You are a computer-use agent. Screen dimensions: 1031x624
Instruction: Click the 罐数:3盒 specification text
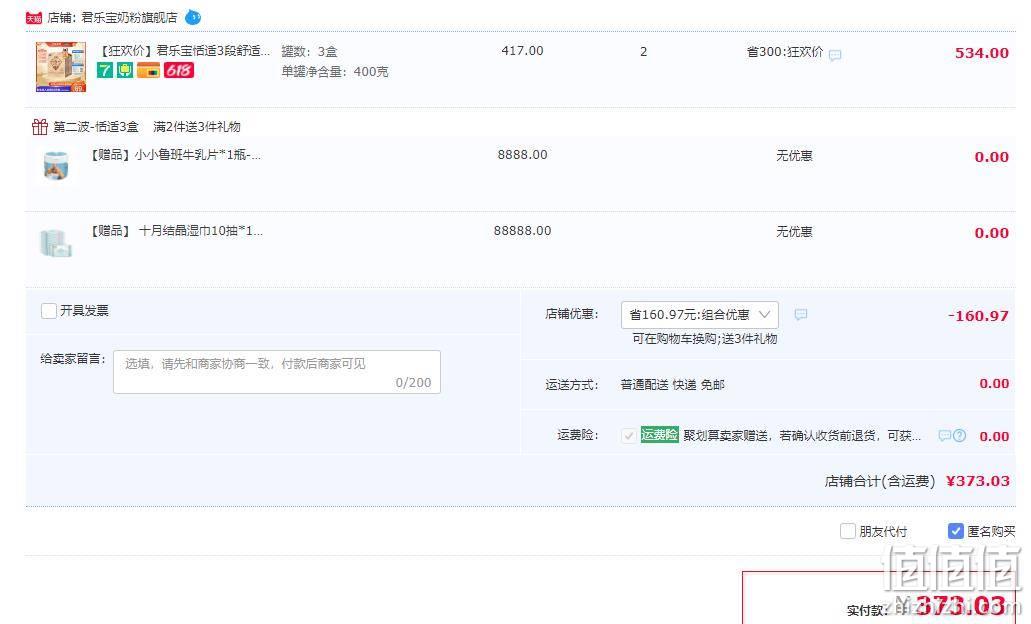point(309,51)
